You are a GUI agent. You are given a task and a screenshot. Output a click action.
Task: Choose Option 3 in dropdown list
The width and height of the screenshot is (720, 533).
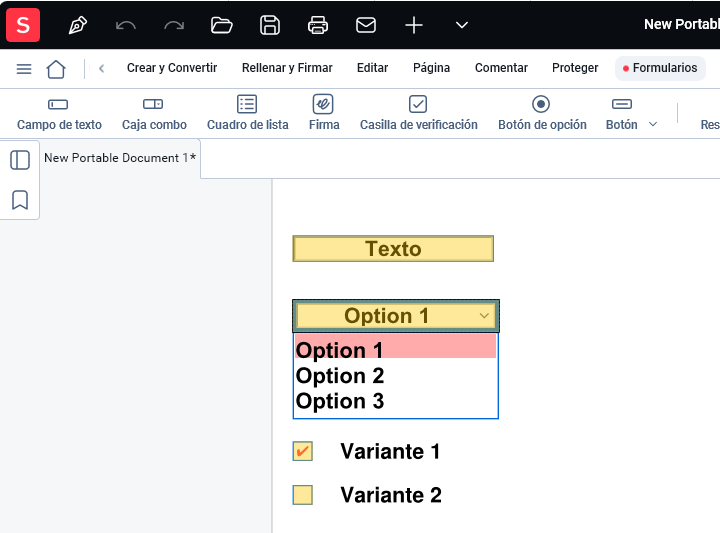click(x=395, y=401)
